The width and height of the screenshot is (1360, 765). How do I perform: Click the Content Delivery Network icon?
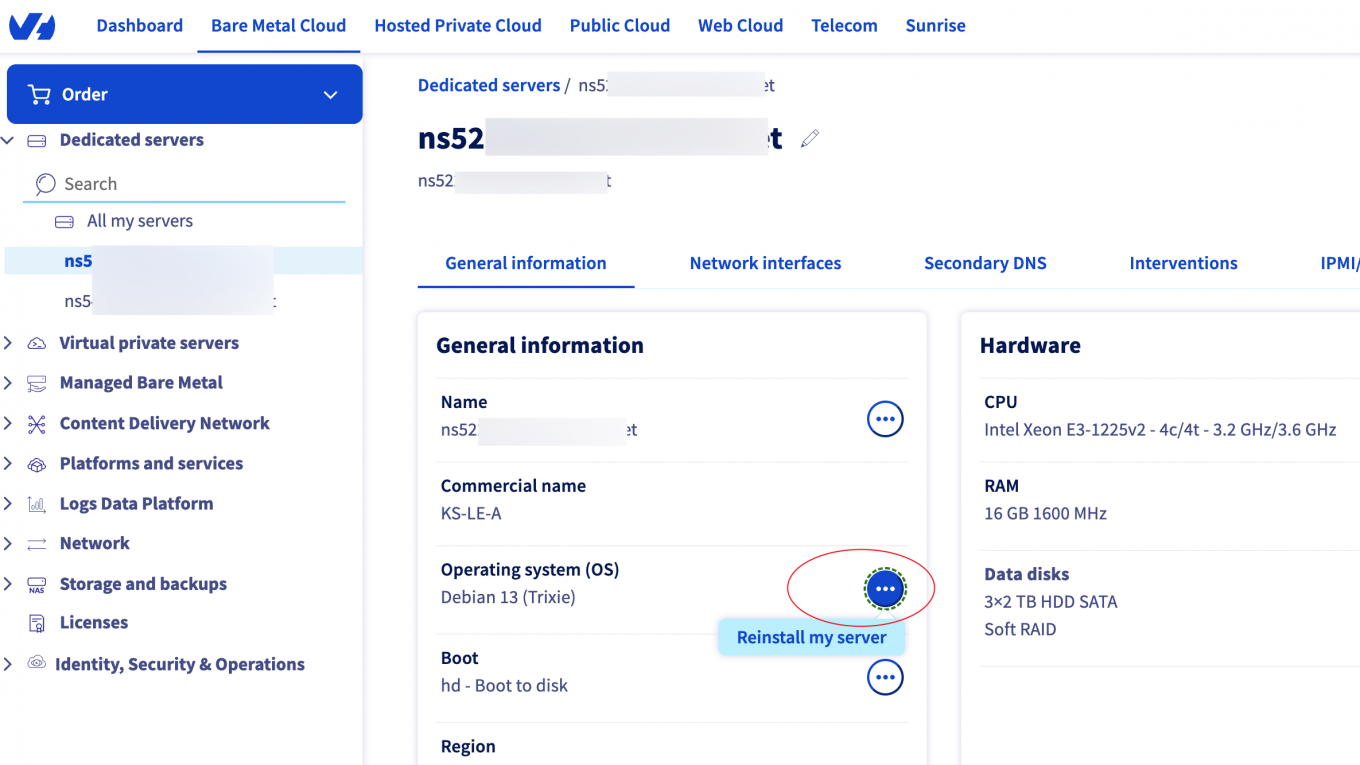(37, 424)
